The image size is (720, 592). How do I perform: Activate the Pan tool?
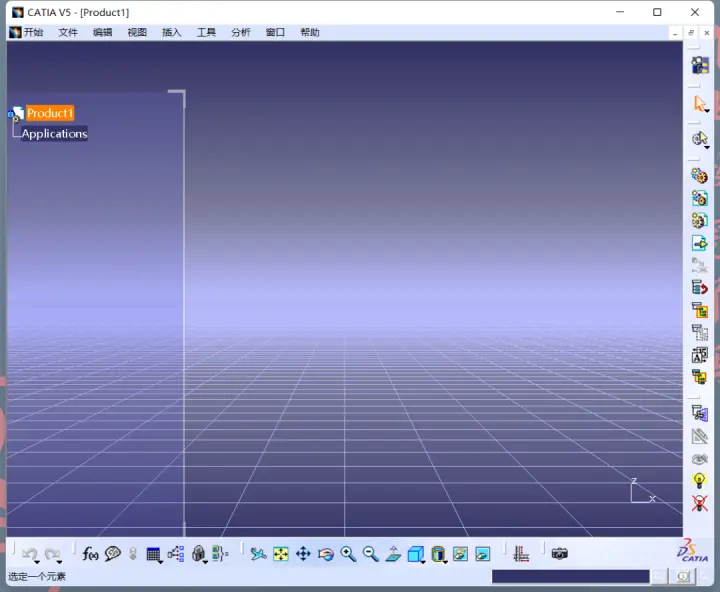tap(303, 554)
